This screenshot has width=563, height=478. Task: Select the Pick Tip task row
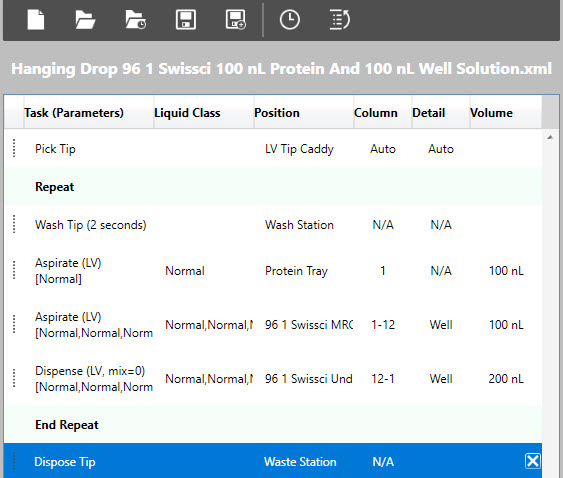coord(273,149)
